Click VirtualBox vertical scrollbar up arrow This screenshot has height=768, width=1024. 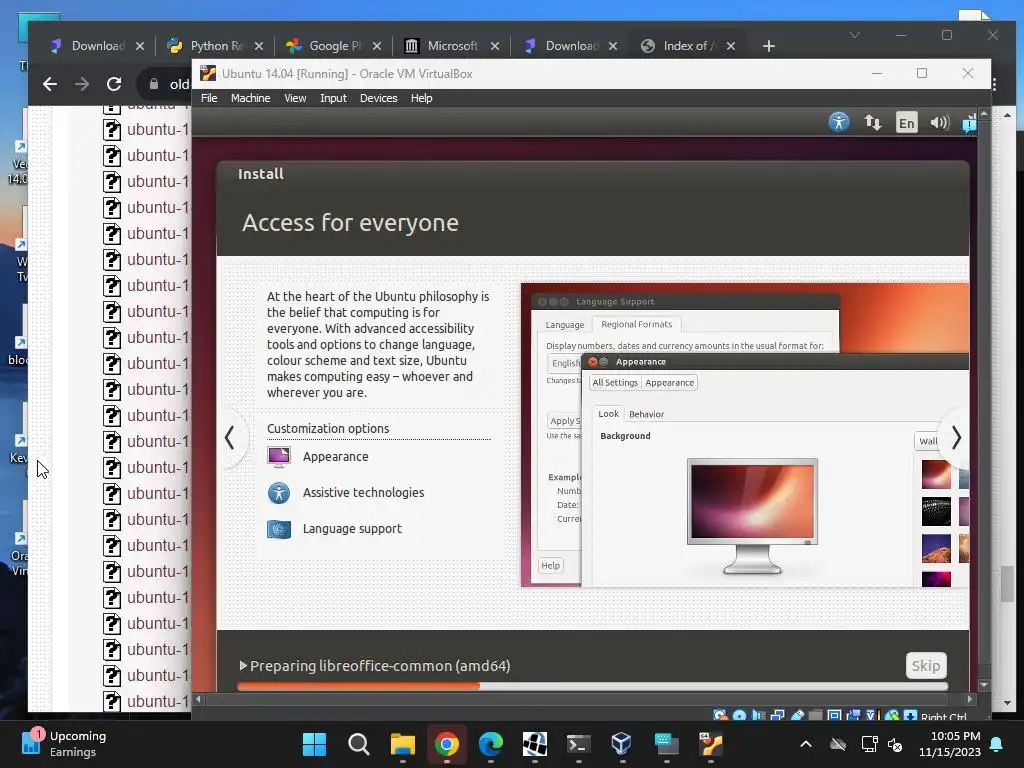pyautogui.click(x=984, y=114)
